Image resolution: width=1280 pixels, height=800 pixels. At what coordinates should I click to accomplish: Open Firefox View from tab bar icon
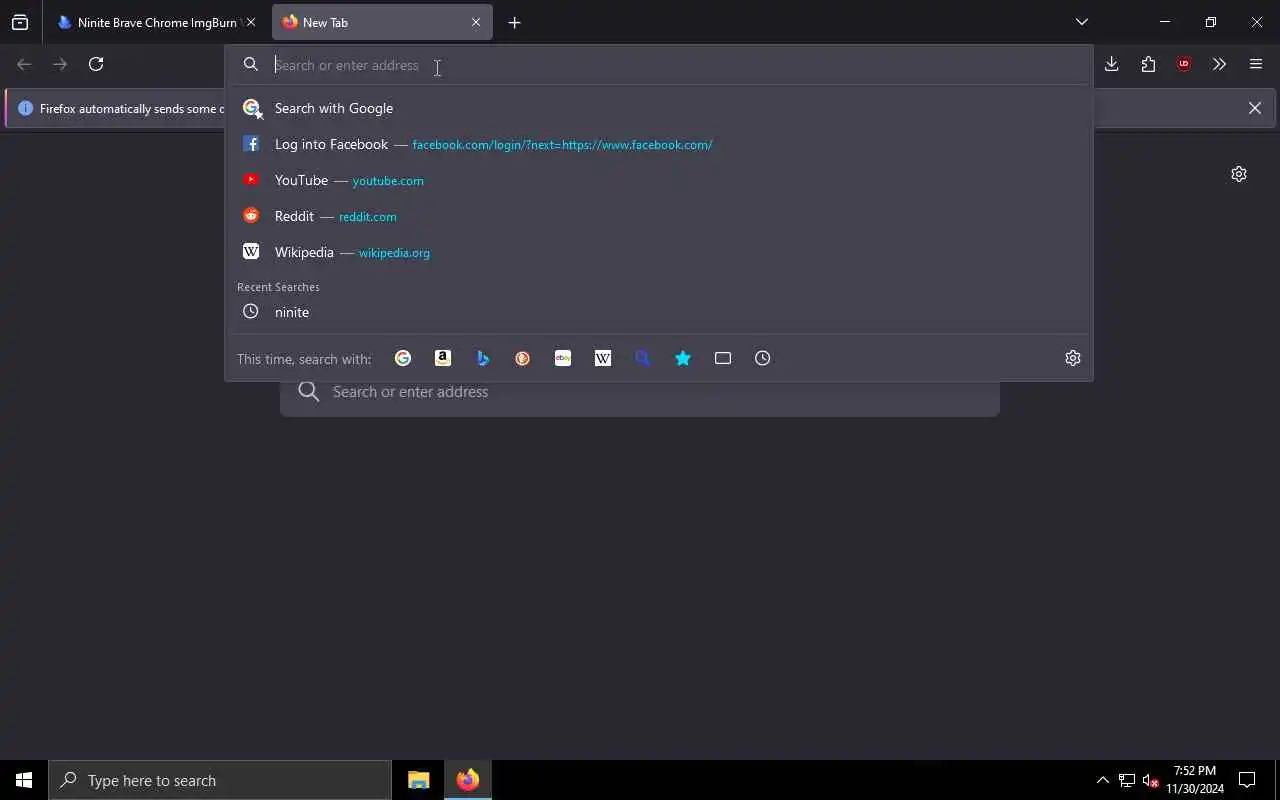pos(20,22)
